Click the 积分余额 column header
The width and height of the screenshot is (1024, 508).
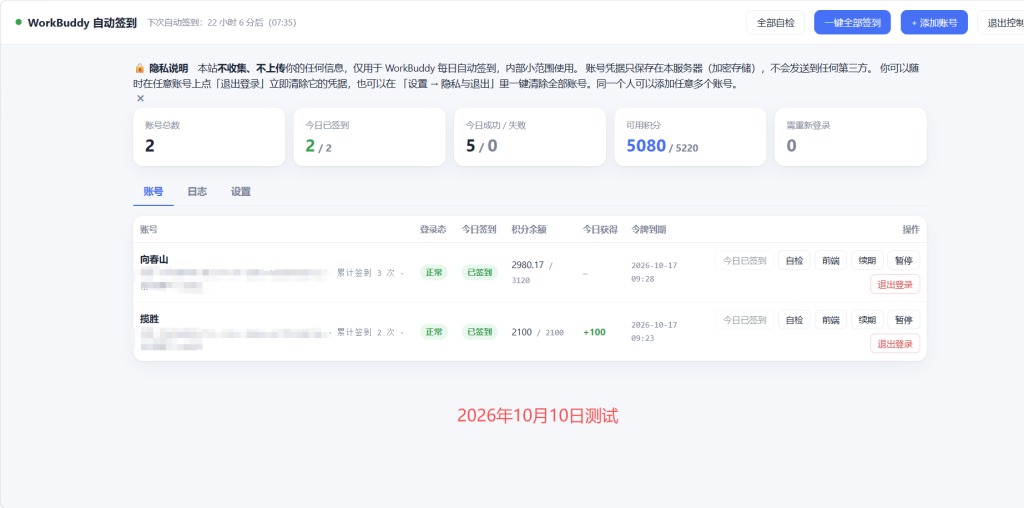click(x=528, y=229)
